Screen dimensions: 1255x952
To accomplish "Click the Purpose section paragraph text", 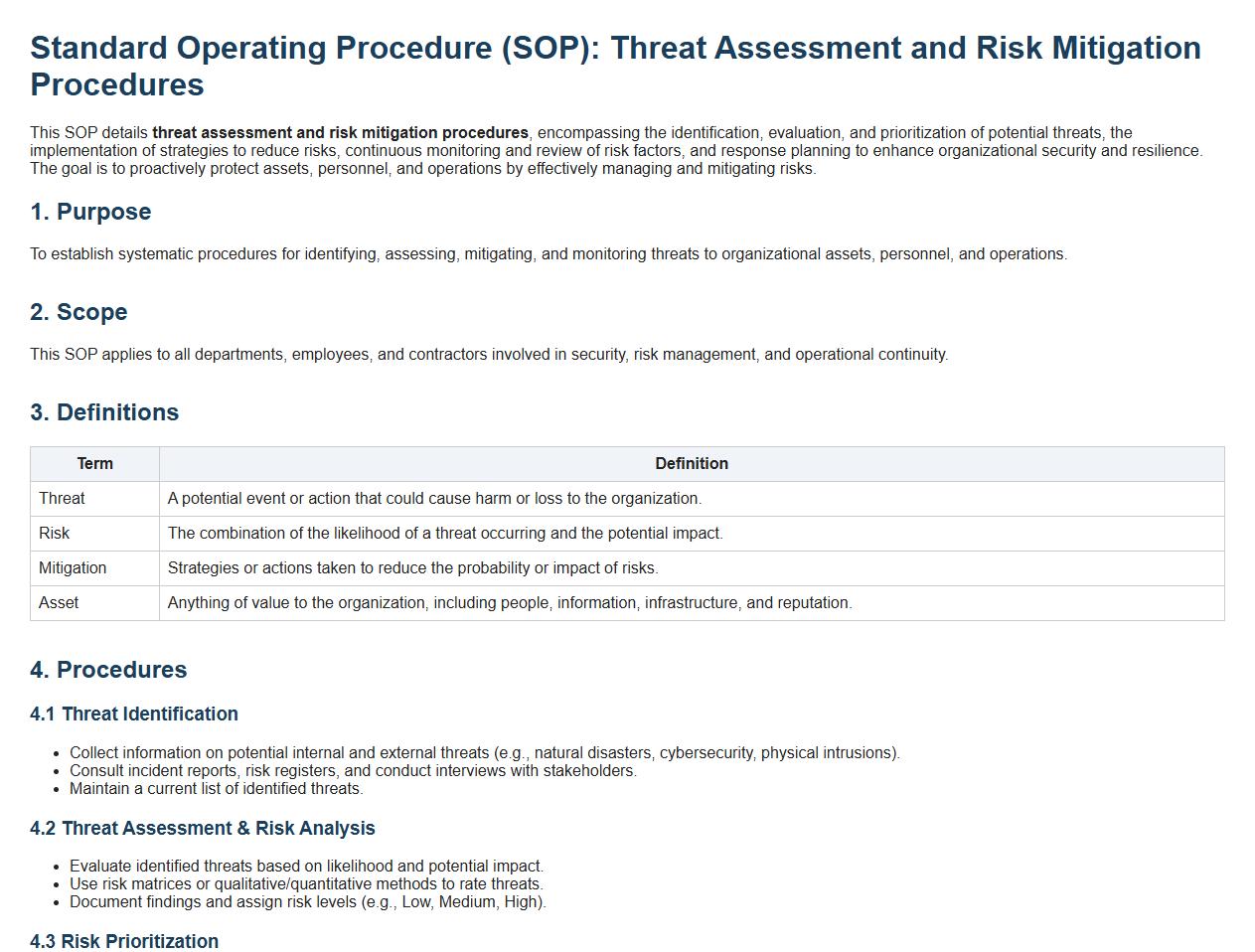I will [x=549, y=254].
